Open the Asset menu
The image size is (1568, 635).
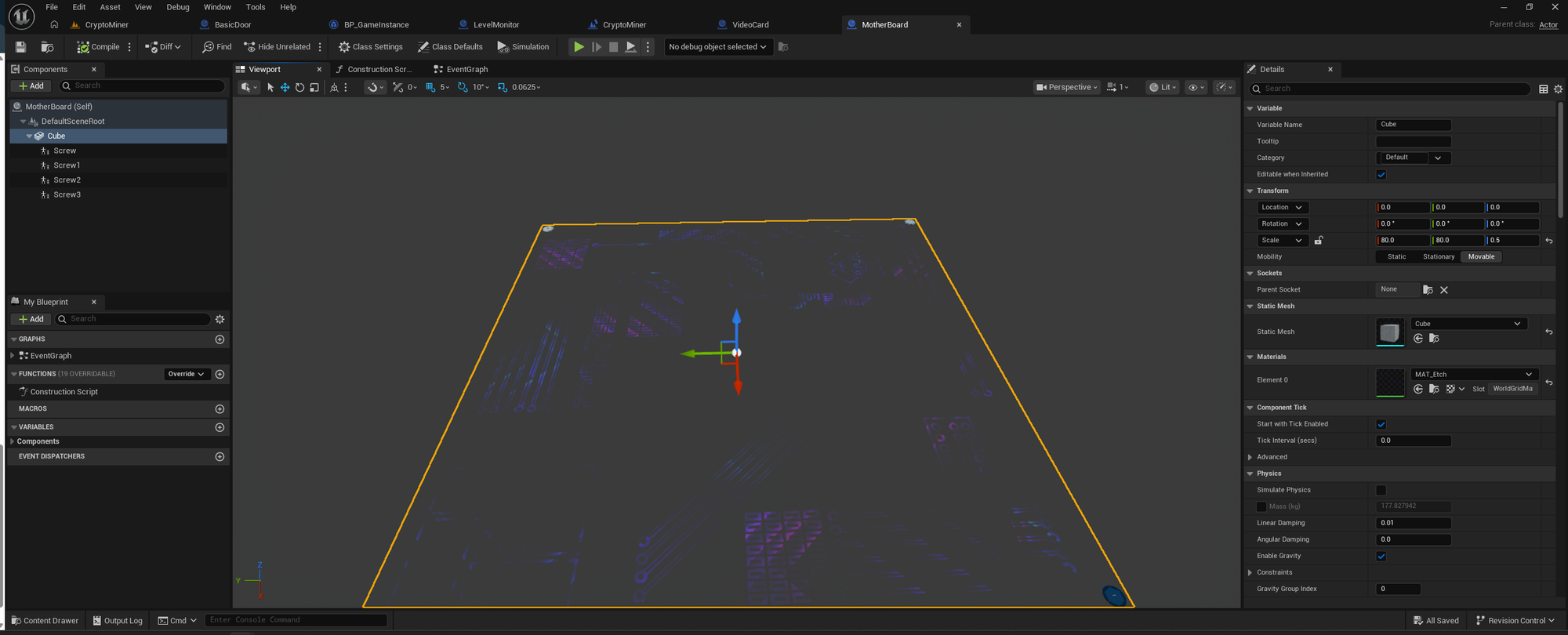tap(110, 7)
